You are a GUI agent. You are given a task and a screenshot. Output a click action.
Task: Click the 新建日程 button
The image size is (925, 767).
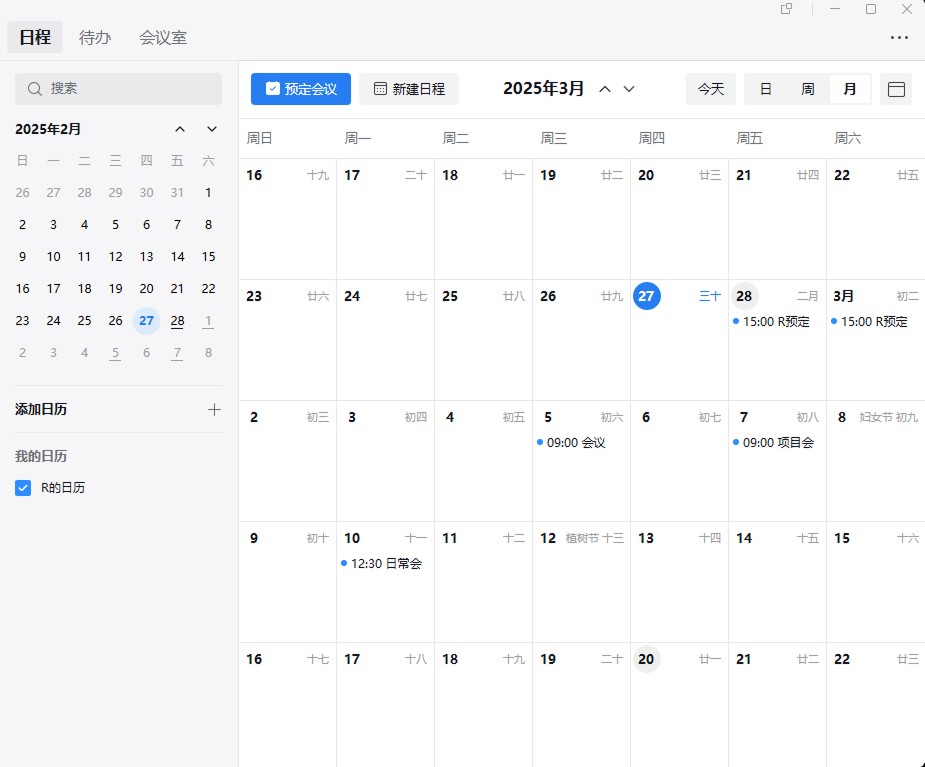coord(409,89)
